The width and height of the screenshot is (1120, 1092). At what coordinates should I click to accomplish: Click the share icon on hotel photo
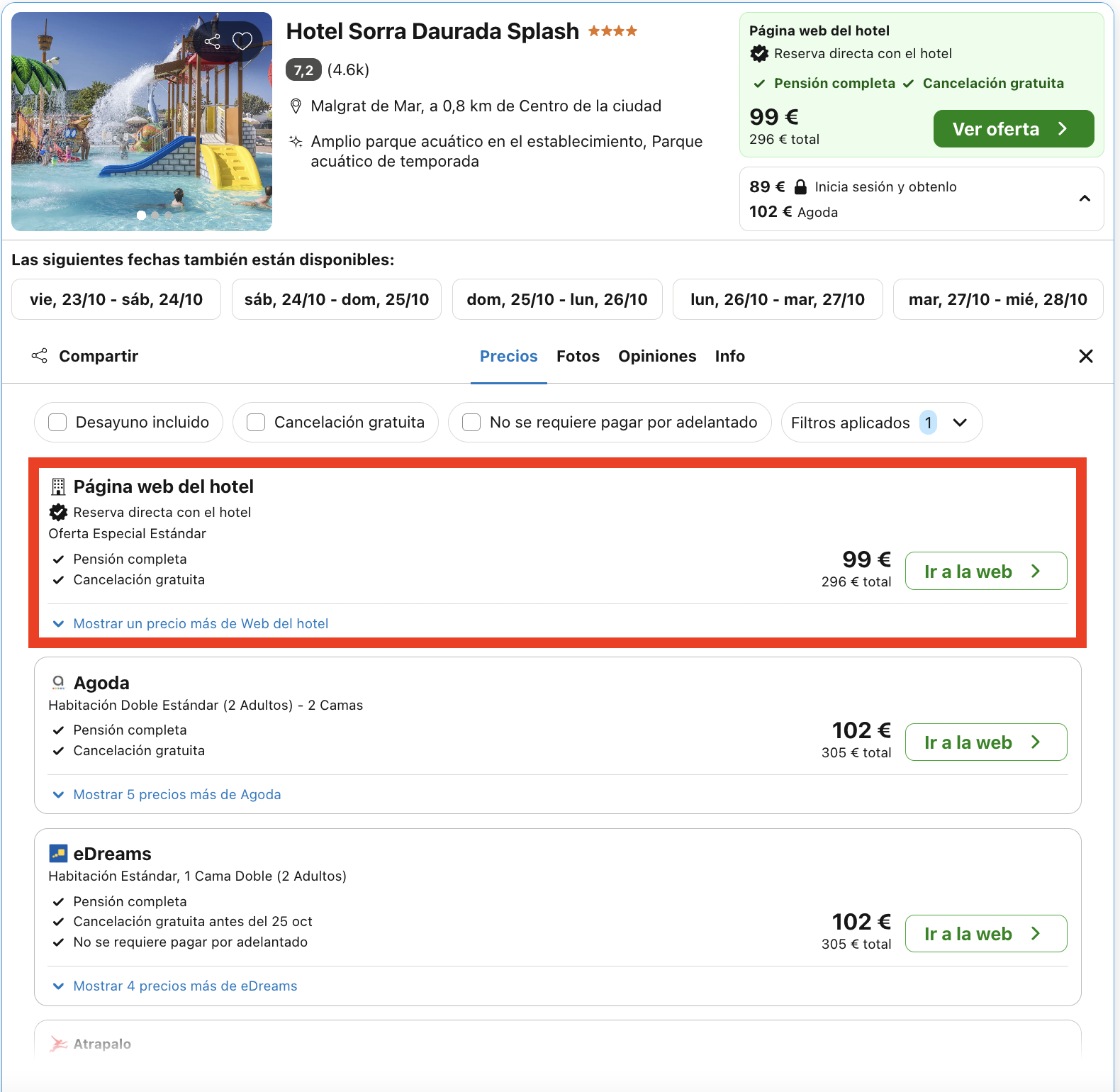click(212, 41)
